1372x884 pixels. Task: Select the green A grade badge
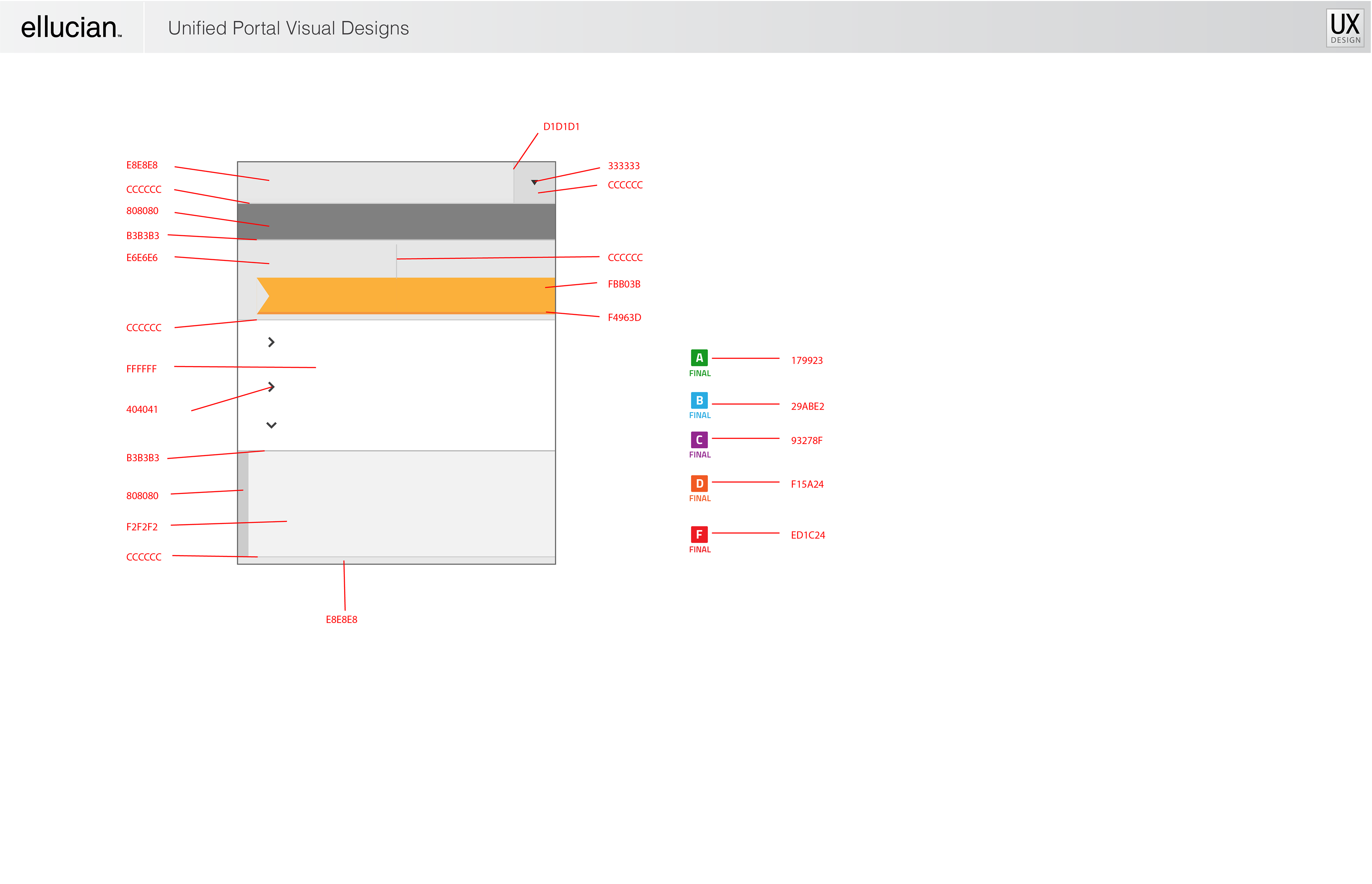coord(699,357)
